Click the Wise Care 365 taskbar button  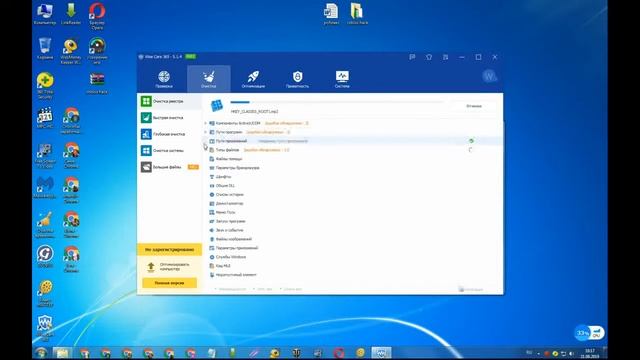(x=381, y=353)
